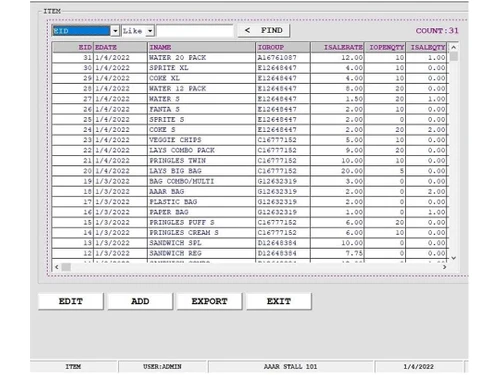500x375 pixels.
Task: Select the PLASTIC BAG row
Action: tap(249, 202)
